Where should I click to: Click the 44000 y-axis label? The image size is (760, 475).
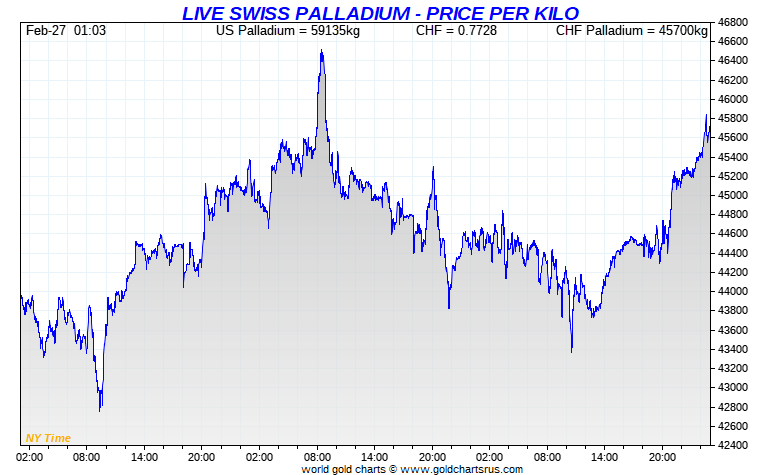click(732, 291)
